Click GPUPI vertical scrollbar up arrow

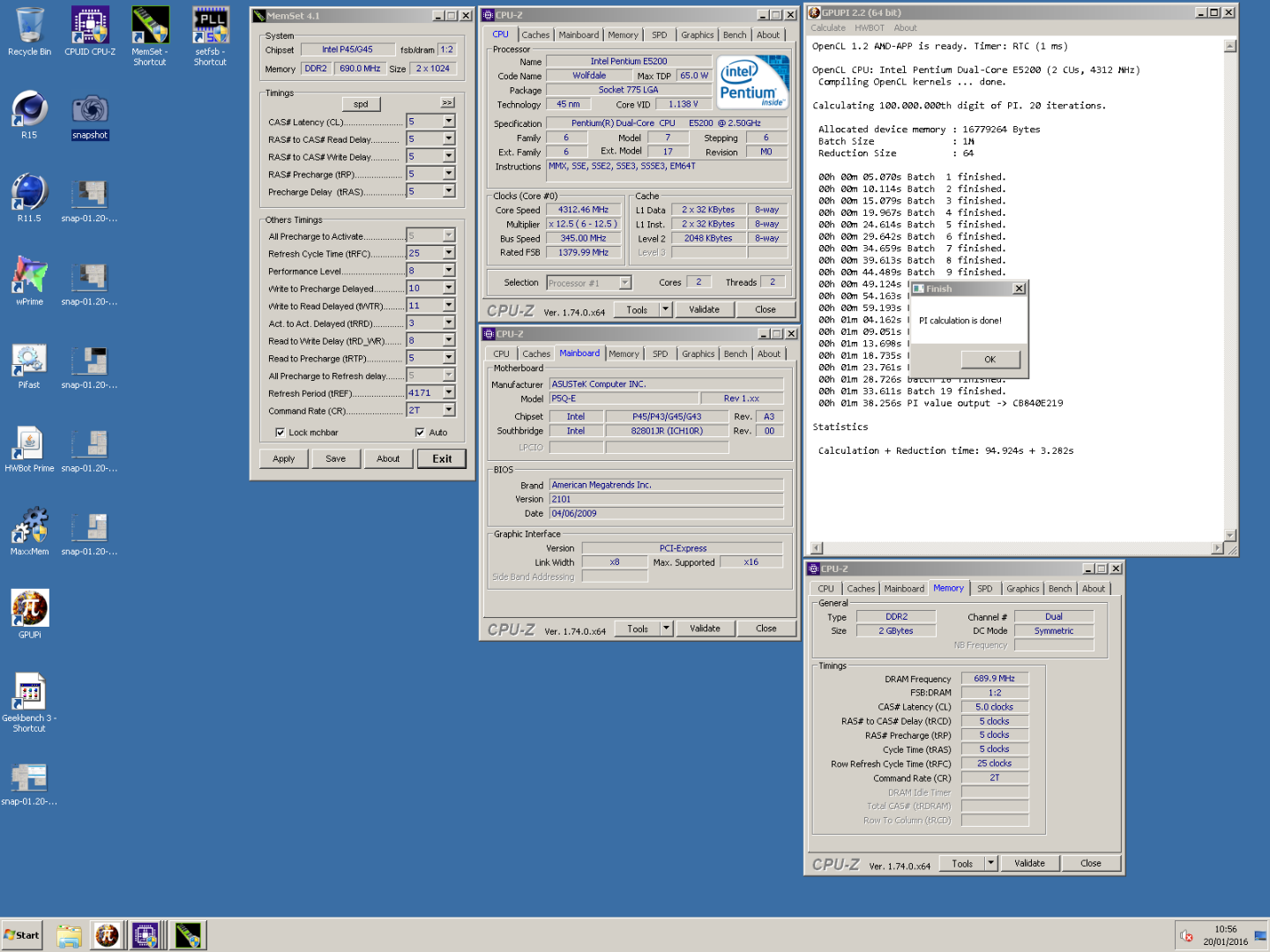tap(1229, 46)
